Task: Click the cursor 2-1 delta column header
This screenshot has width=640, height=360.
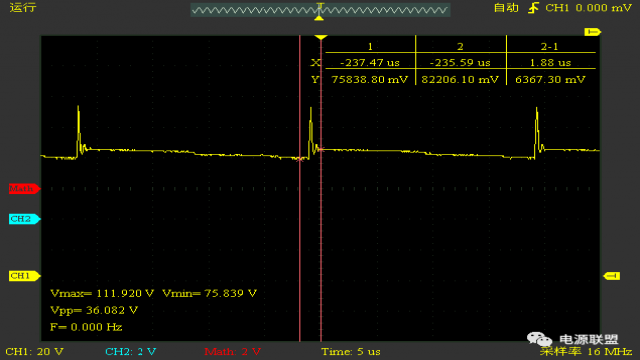Action: point(549,47)
